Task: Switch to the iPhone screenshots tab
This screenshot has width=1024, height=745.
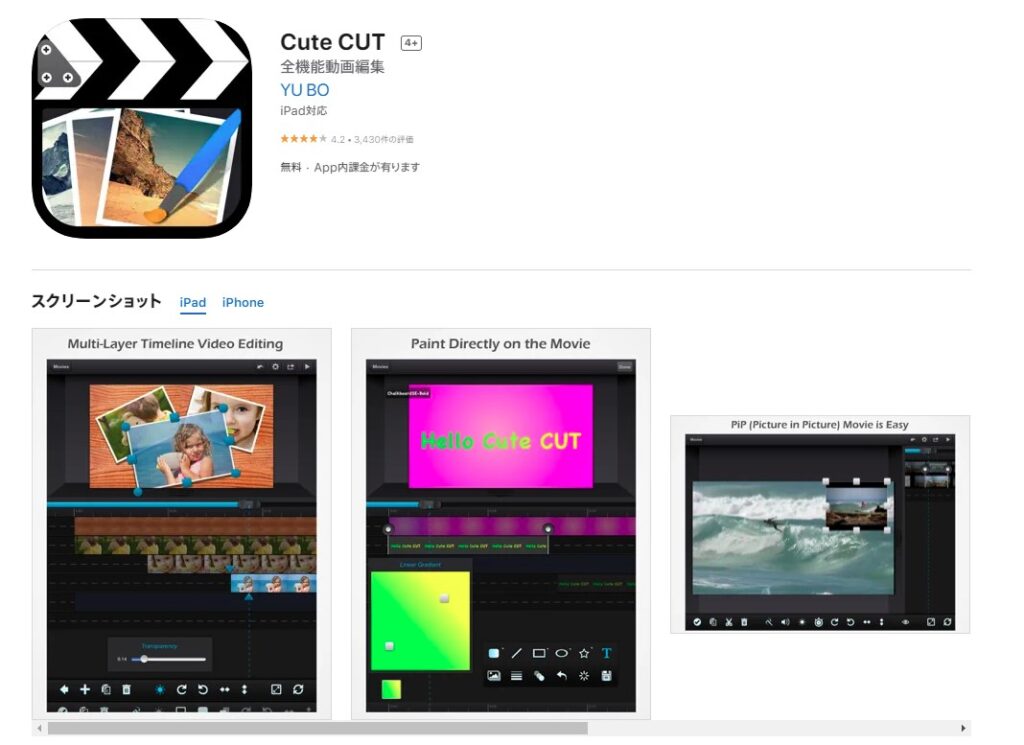Action: [x=243, y=303]
